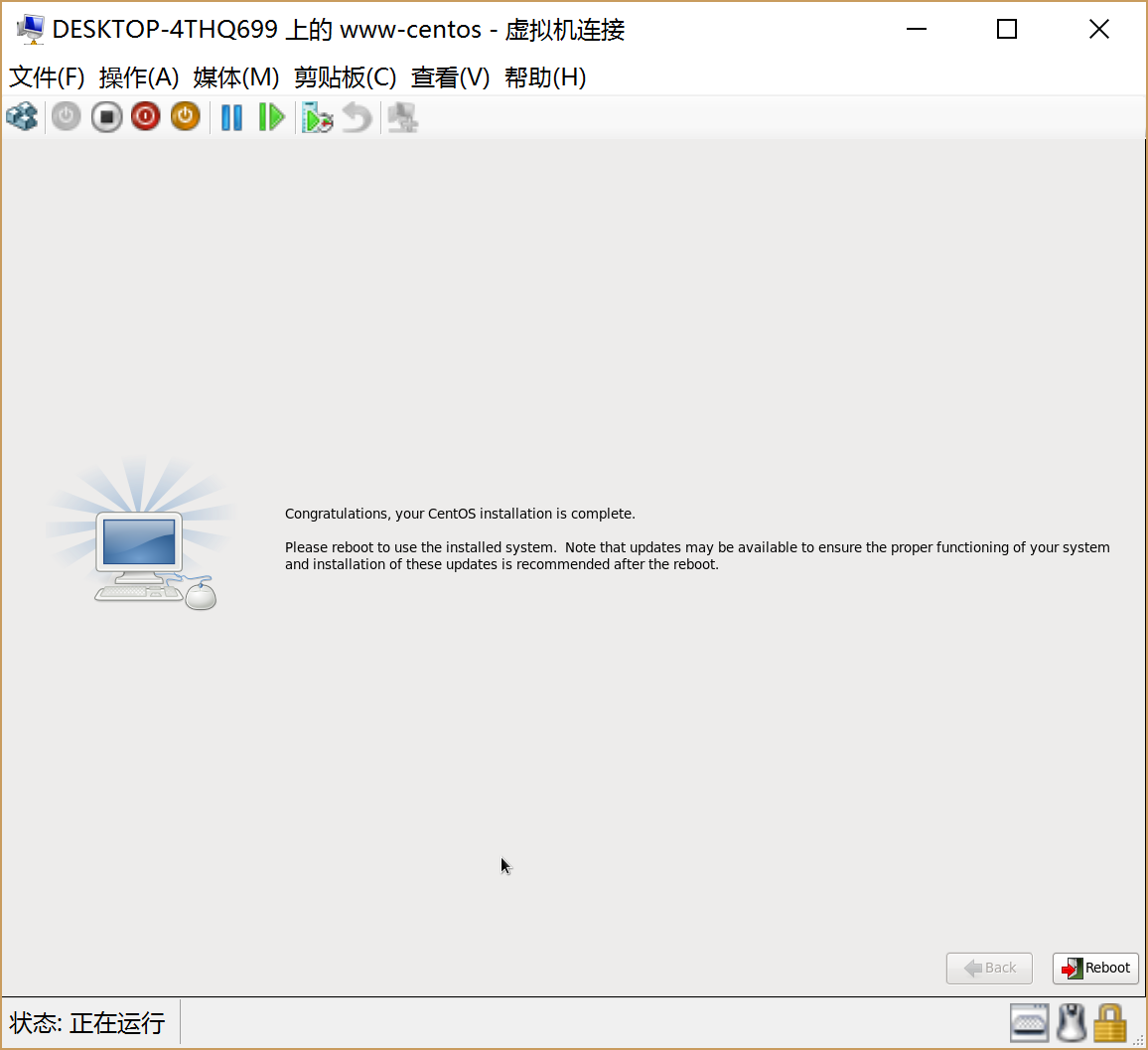Open the 帮助(H) menu
This screenshot has width=1148, height=1050.
[545, 76]
